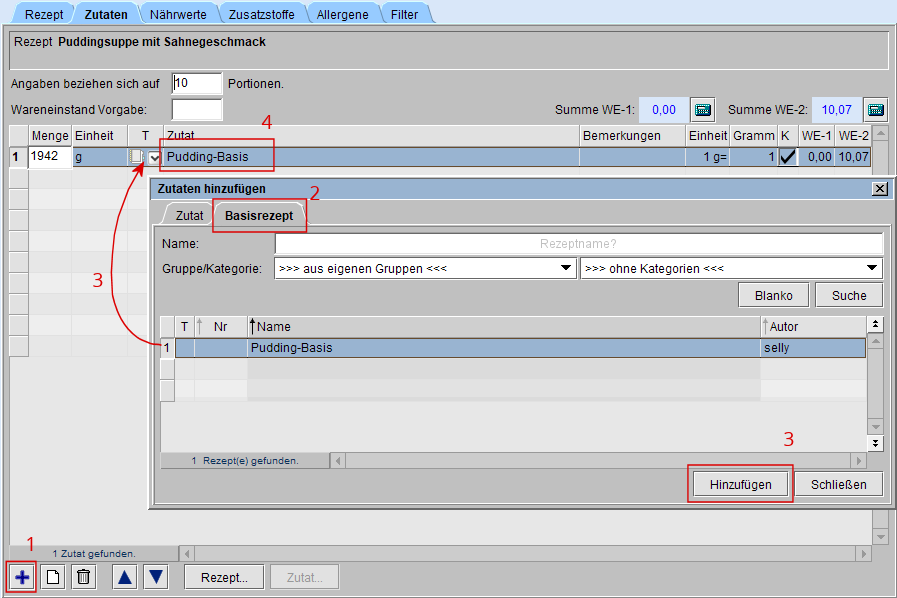Image resolution: width=897 pixels, height=598 pixels.
Task: Sort results by the Name column header
Action: 503,327
